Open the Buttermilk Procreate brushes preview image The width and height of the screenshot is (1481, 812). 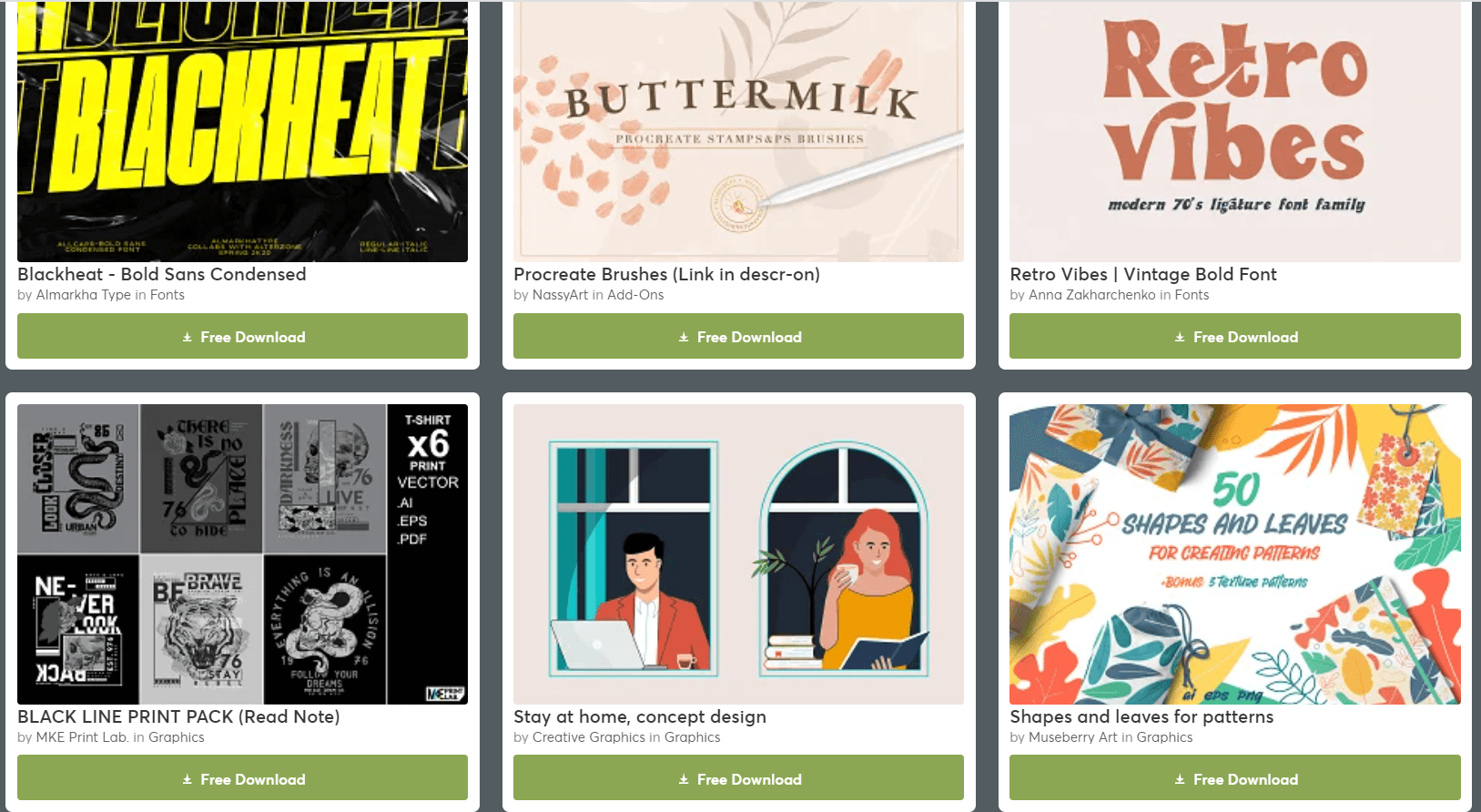[x=738, y=131]
